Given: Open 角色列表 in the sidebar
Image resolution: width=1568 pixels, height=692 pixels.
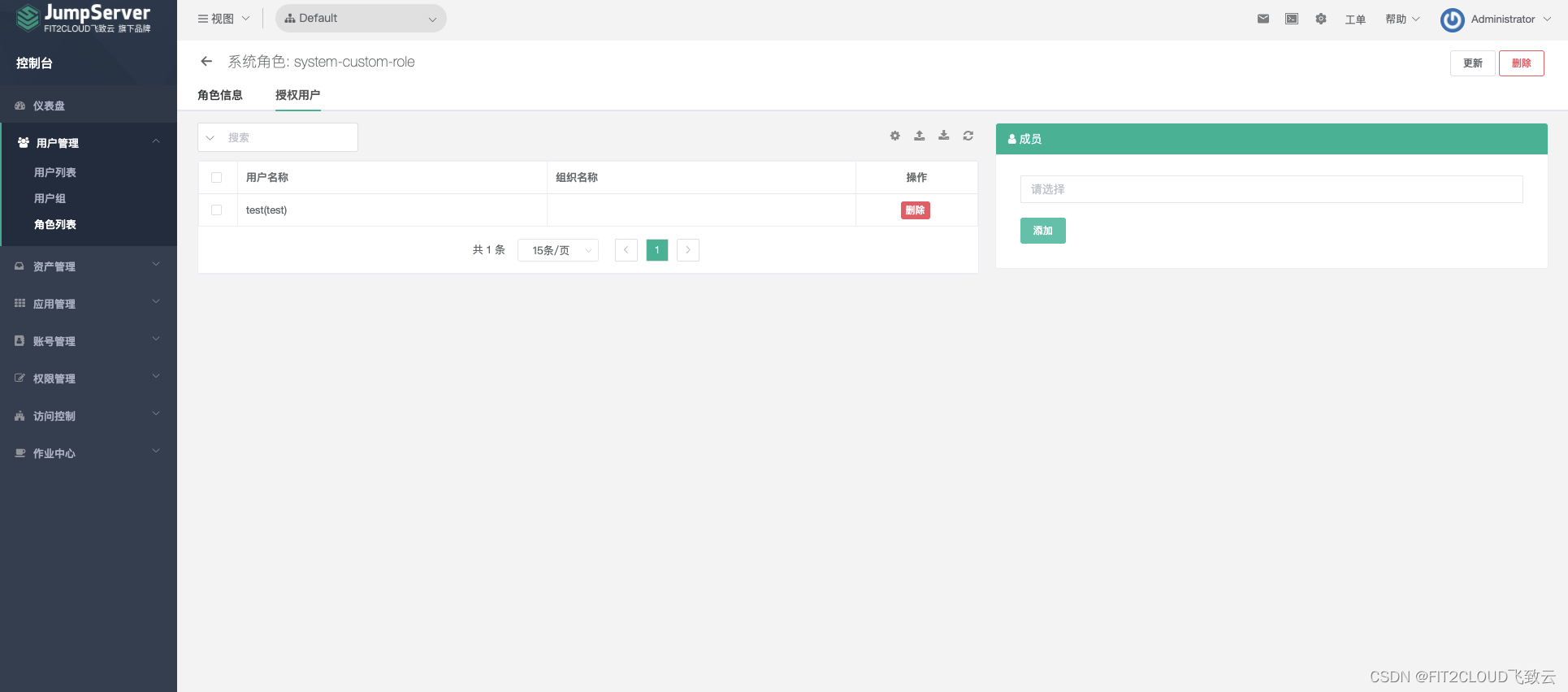Looking at the screenshot, I should click(55, 224).
